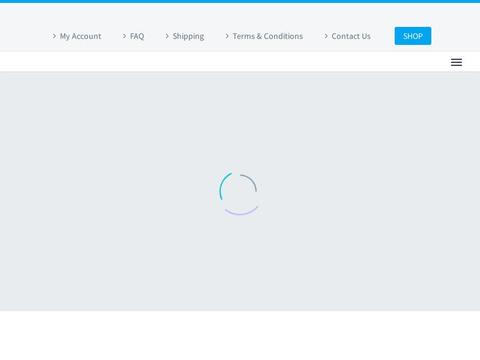This screenshot has width=480, height=360.
Task: Click the blue strip at the page top
Action: click(240, 1)
